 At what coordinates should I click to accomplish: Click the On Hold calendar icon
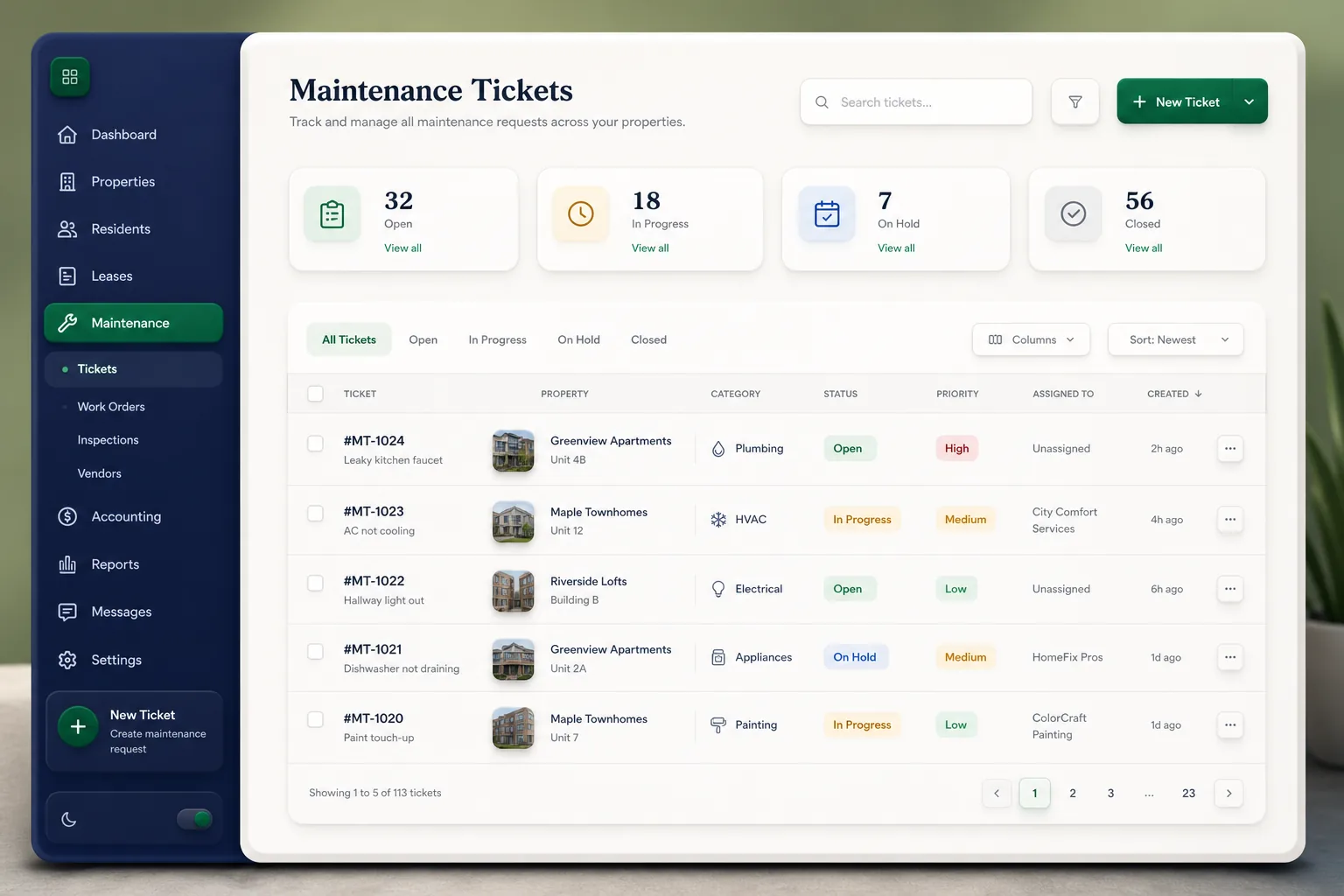pyautogui.click(x=827, y=213)
